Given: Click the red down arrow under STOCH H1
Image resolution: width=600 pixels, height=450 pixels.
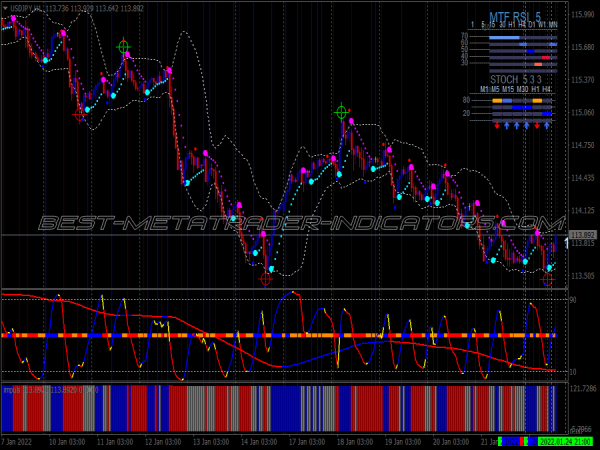Looking at the screenshot, I should (x=537, y=125).
